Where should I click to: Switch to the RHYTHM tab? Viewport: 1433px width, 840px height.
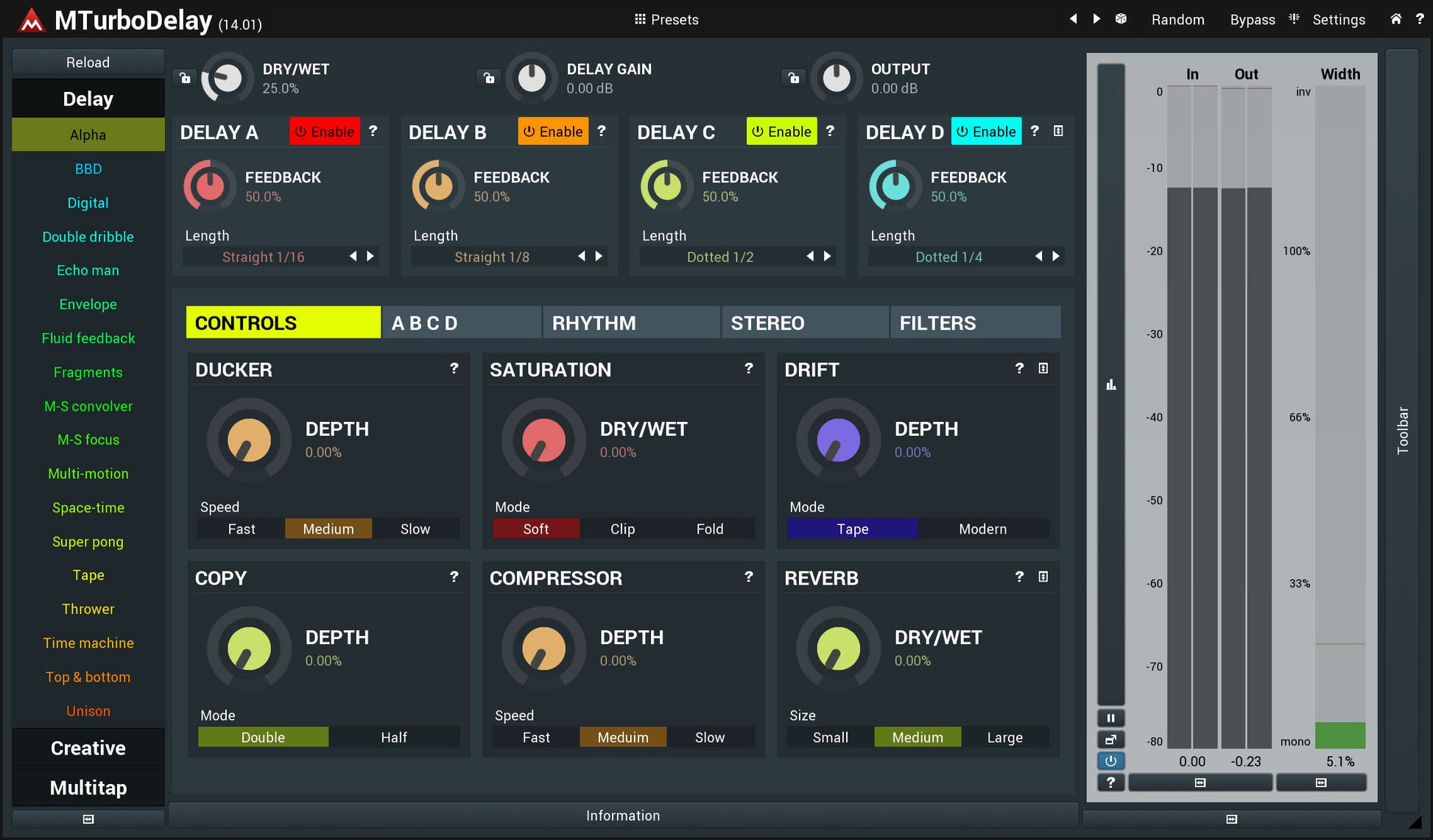[594, 322]
